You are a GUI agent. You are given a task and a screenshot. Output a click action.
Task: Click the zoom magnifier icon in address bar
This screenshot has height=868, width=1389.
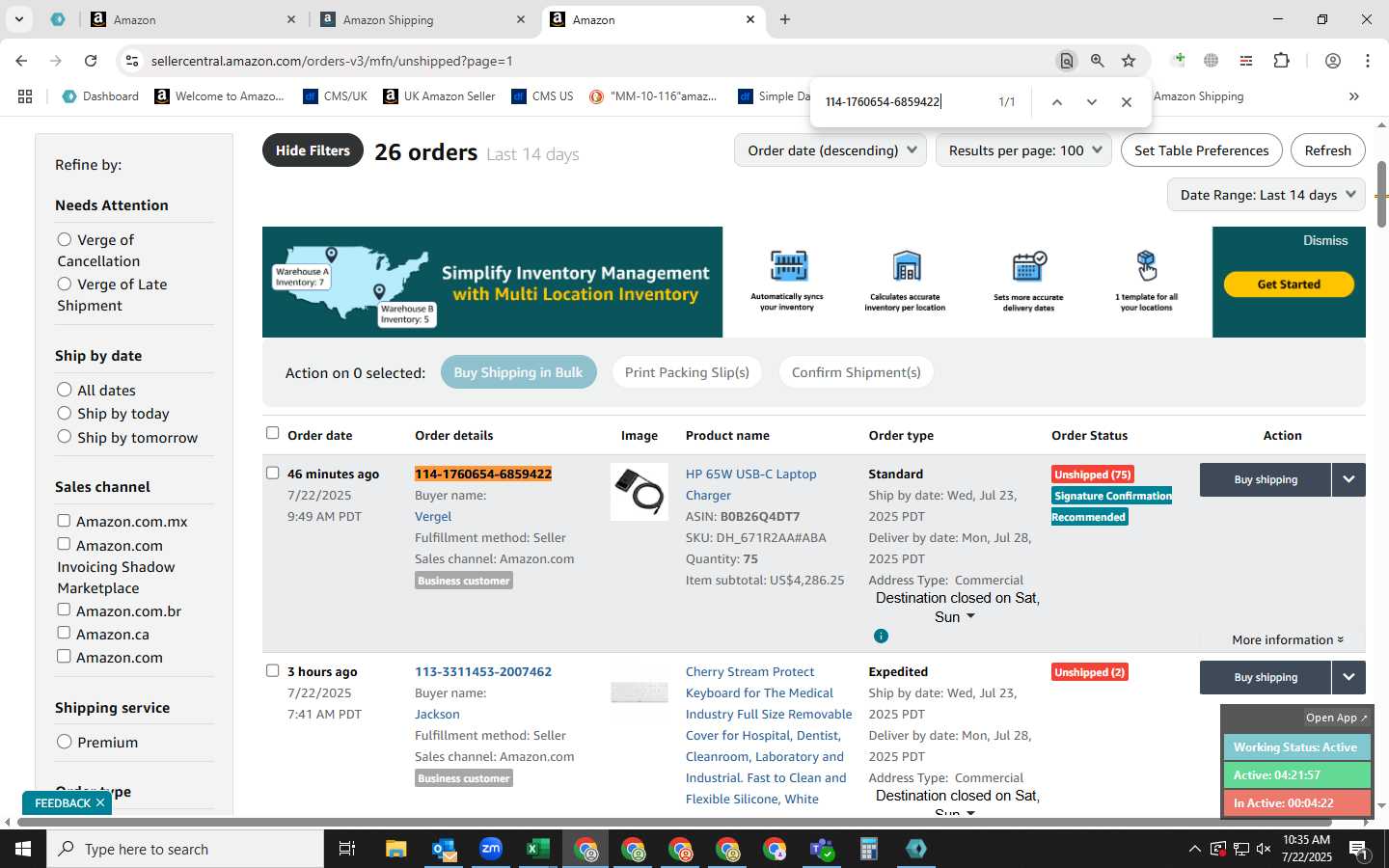point(1098,61)
